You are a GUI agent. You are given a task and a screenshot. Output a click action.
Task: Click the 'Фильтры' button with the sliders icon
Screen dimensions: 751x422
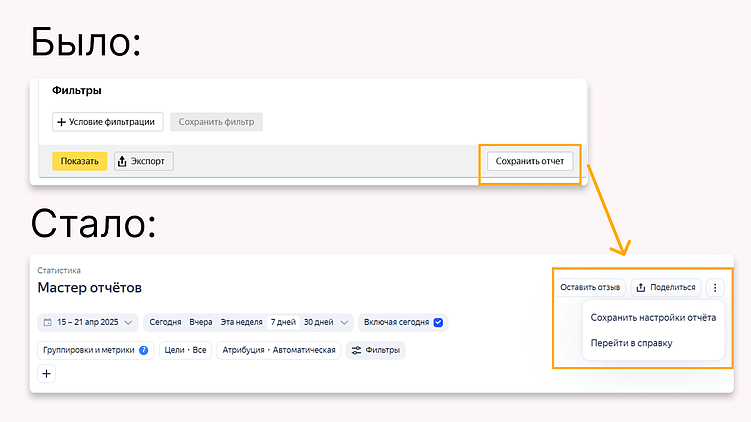point(376,350)
